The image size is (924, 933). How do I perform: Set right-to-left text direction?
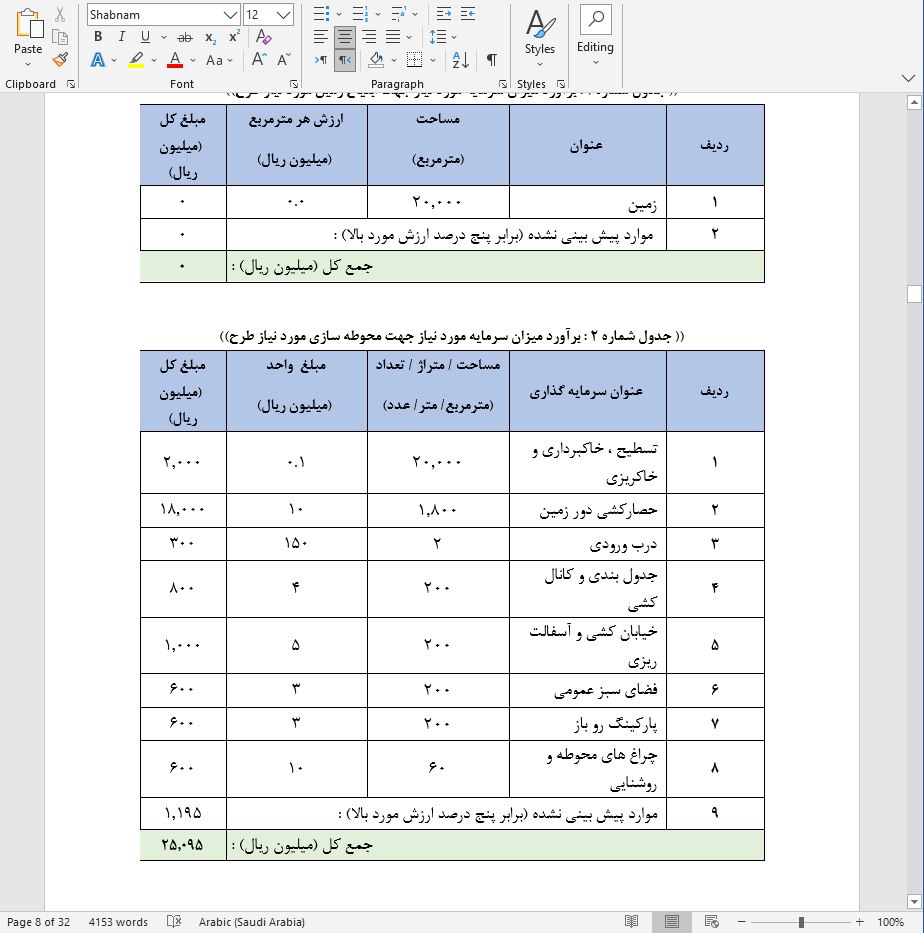(x=344, y=60)
